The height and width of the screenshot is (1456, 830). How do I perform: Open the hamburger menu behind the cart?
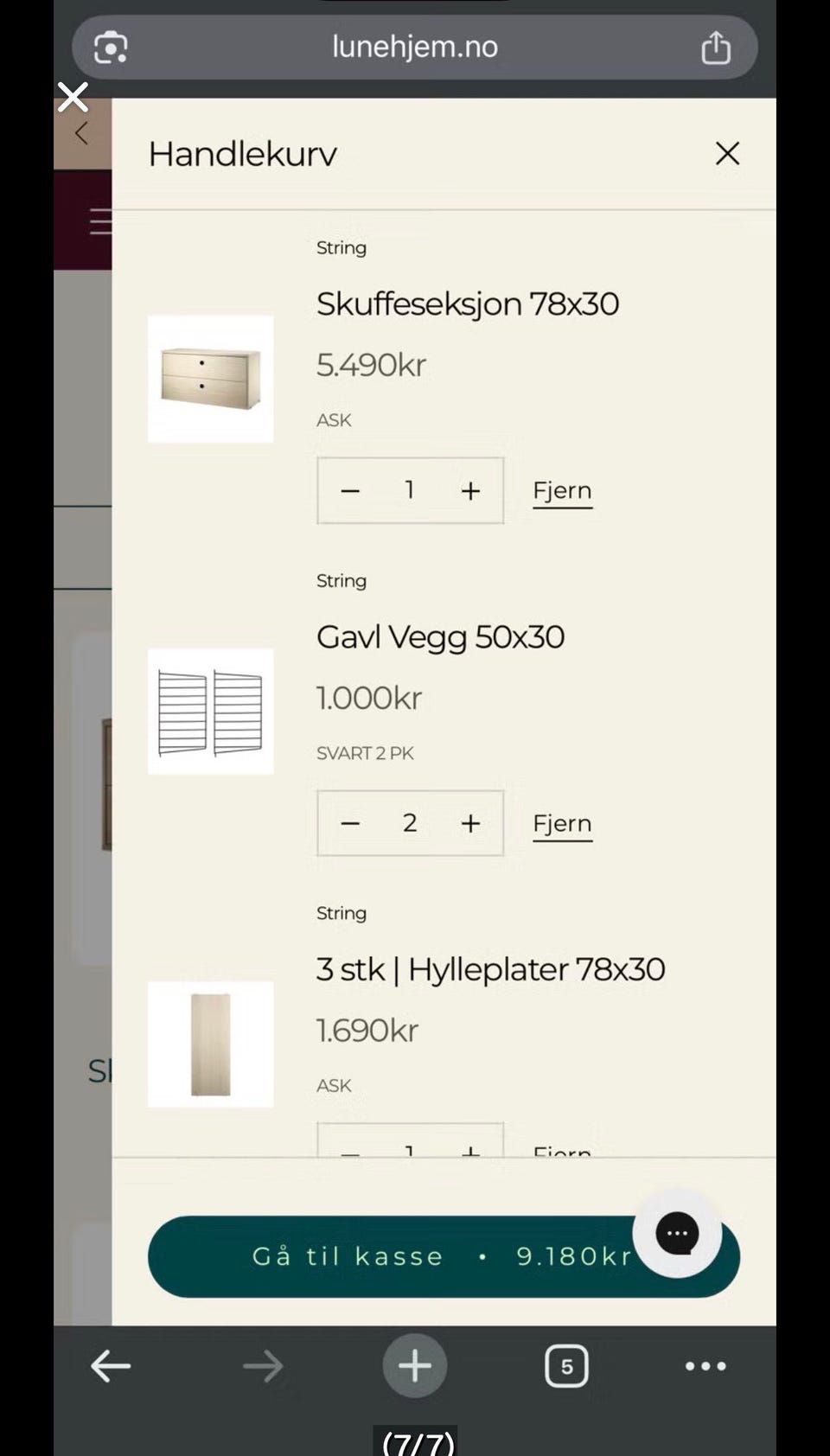coord(100,221)
